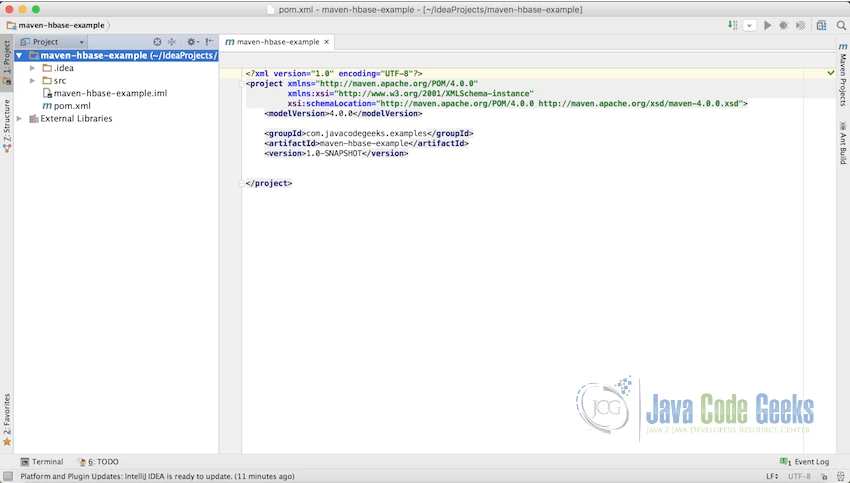Click the Platform and Plugin Updates status message
This screenshot has width=850, height=483.
click(157, 476)
